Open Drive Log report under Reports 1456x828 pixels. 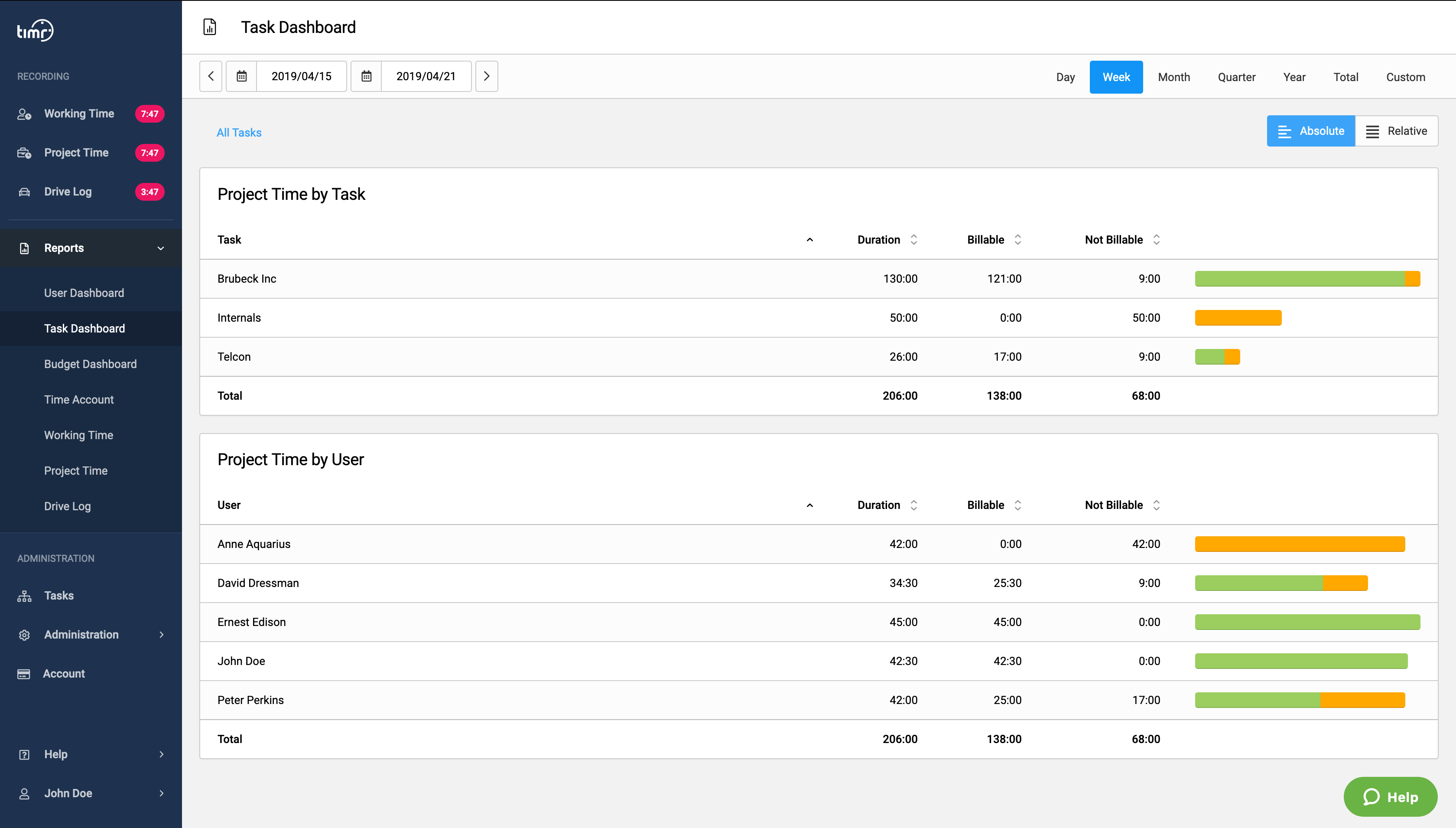[67, 507]
